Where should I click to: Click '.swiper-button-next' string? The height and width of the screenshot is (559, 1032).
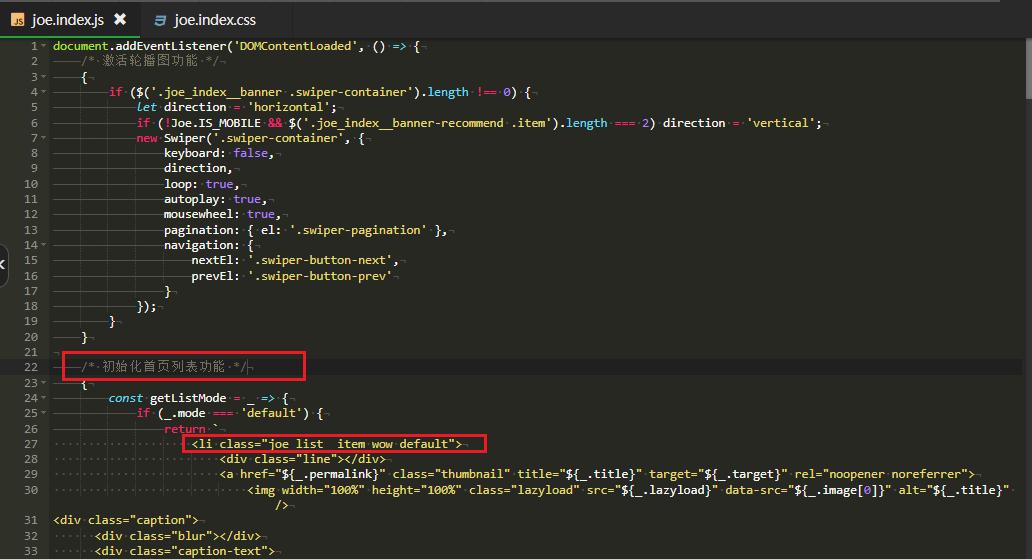[319, 261]
